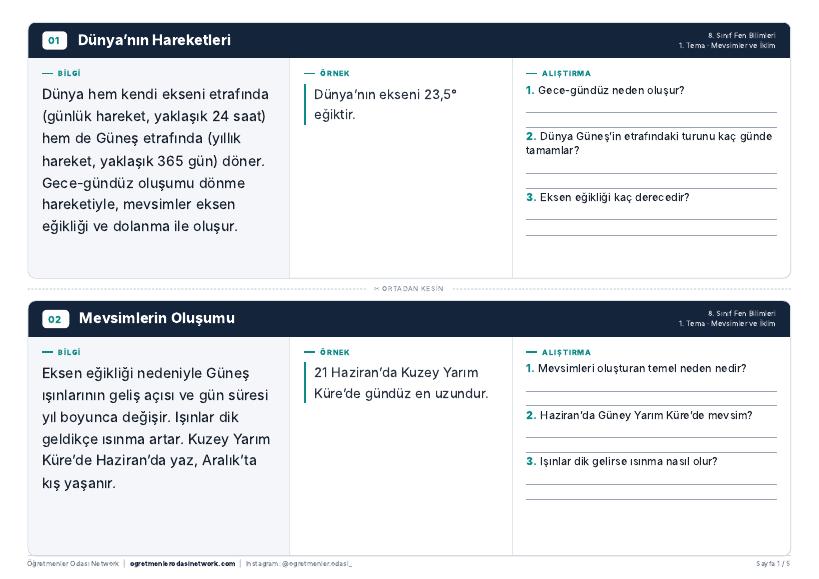Select the Mevsimlerin Oluşumu heading
The width and height of the screenshot is (819, 579).
tap(157, 318)
